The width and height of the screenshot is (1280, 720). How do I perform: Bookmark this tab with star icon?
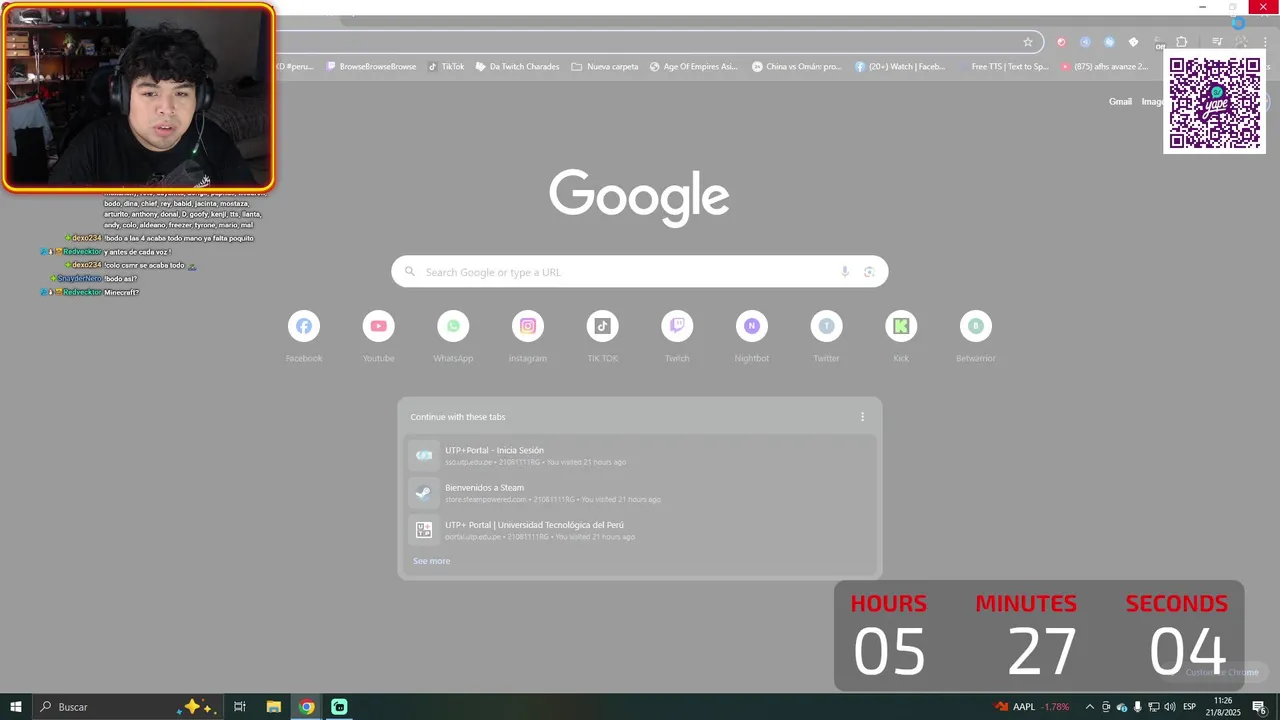click(1027, 42)
